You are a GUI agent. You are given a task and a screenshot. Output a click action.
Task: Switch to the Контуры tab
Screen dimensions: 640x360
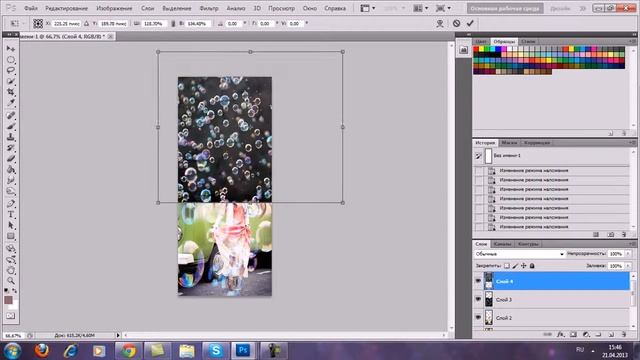click(x=528, y=244)
